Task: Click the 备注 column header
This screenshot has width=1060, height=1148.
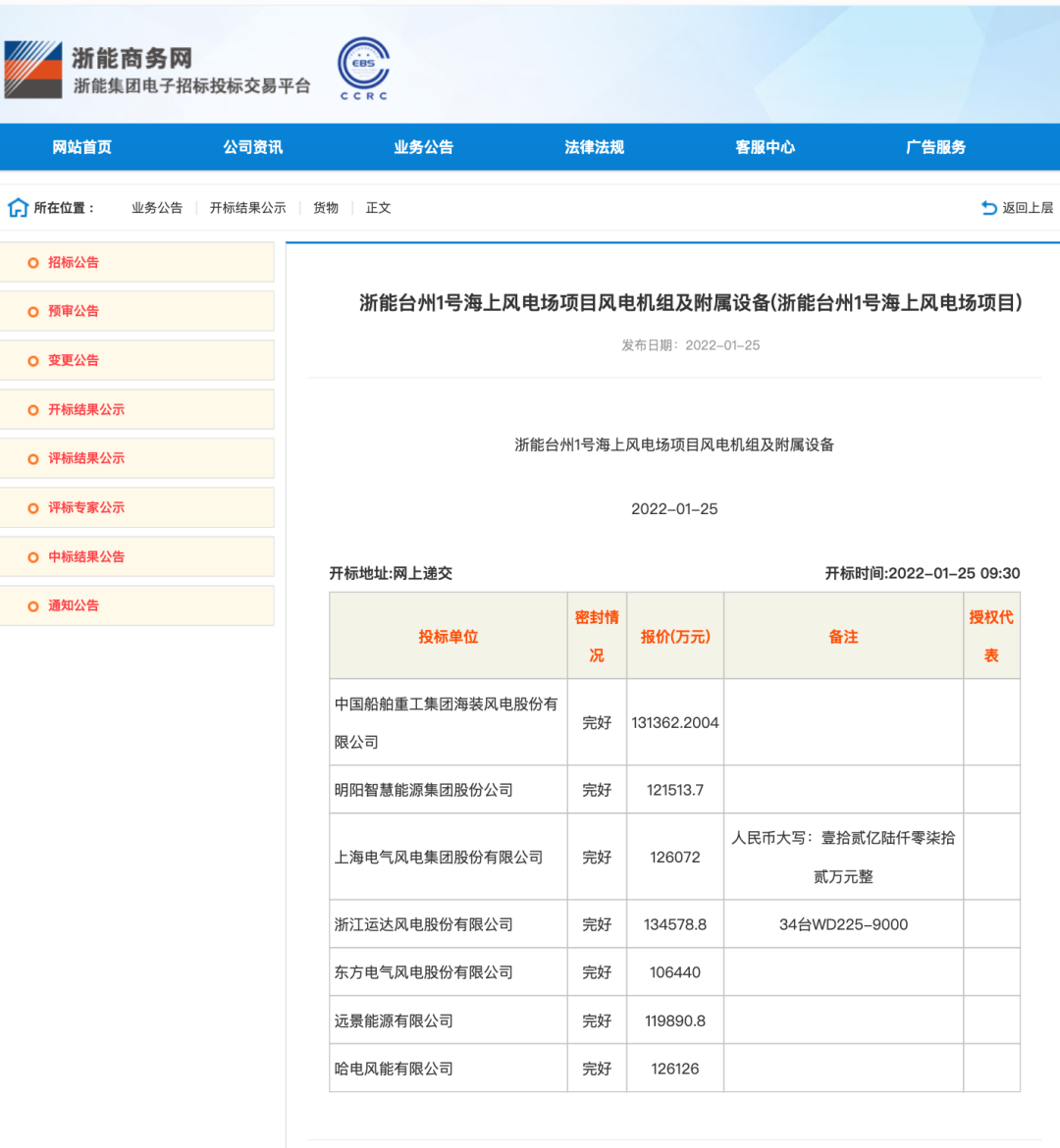Action: [x=843, y=636]
